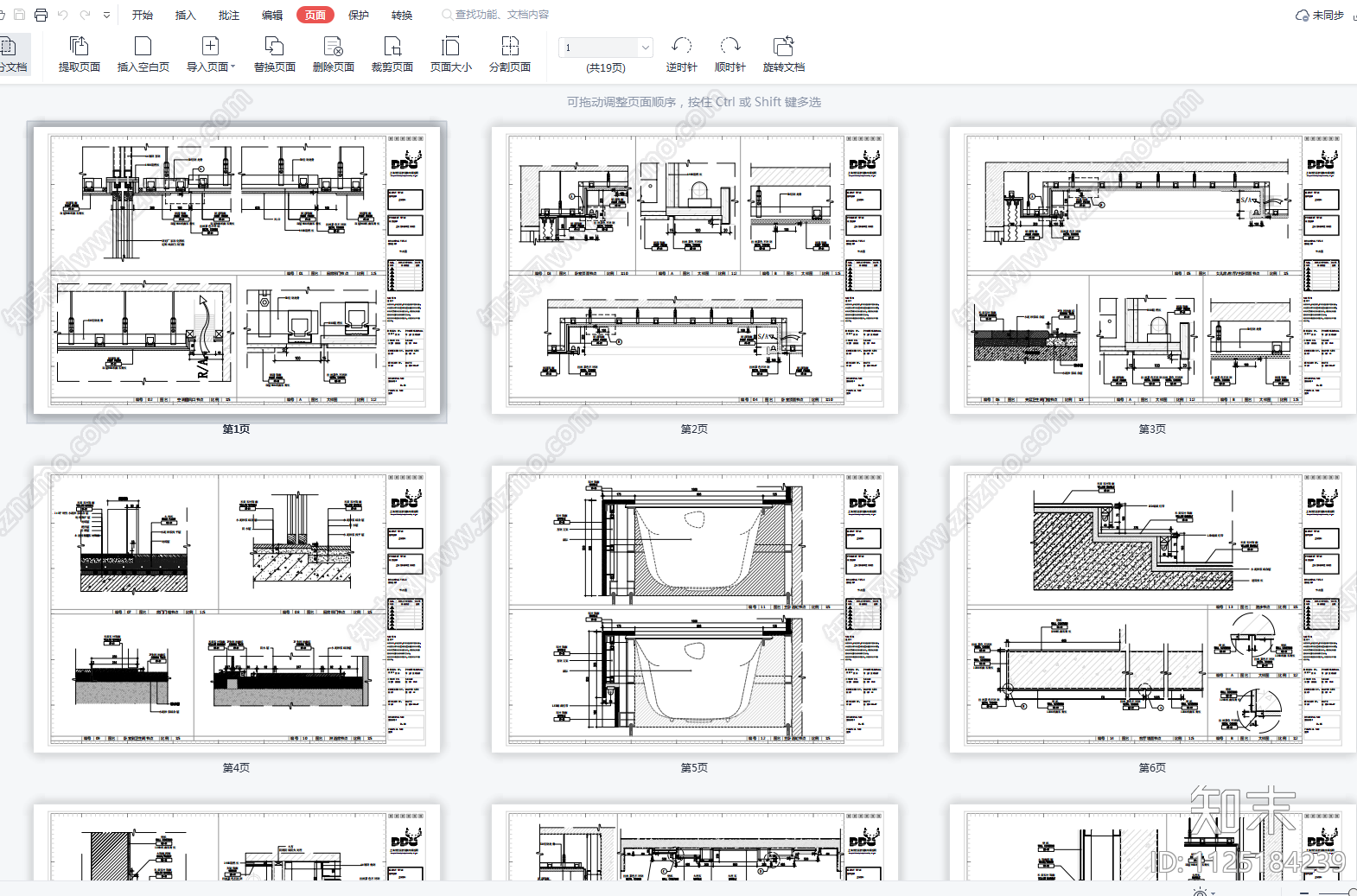Open the 保护 tab

click(x=359, y=15)
